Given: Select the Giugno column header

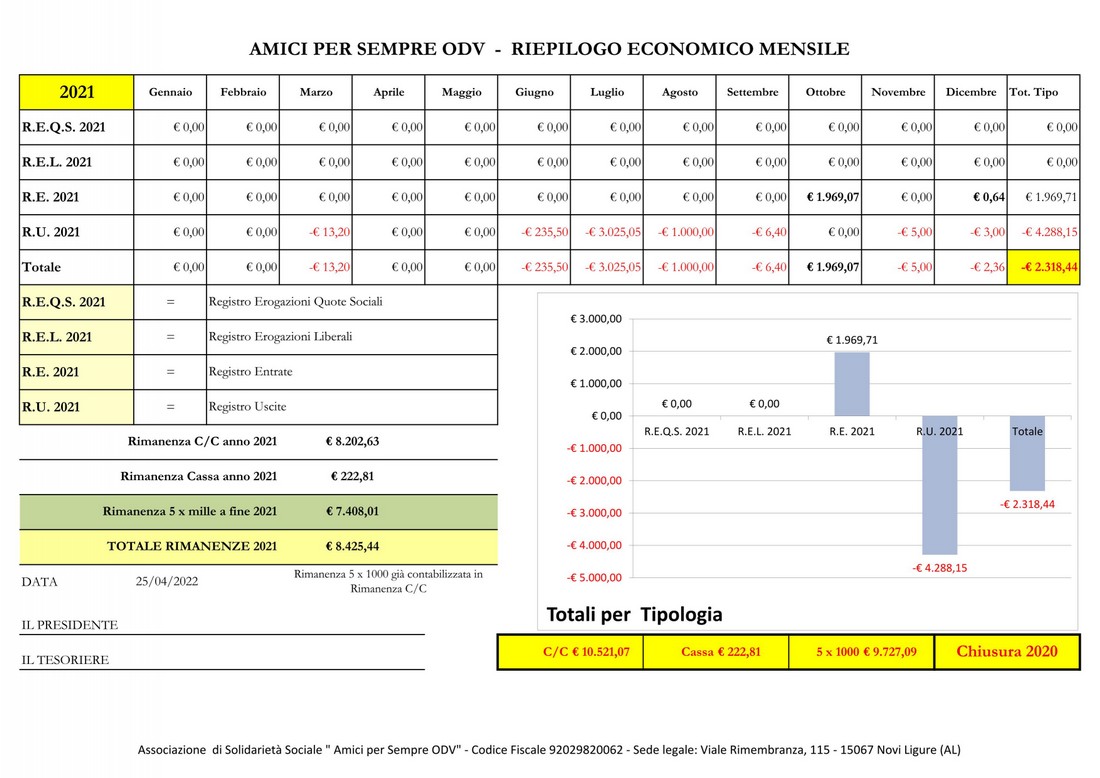Looking at the screenshot, I should point(535,92).
